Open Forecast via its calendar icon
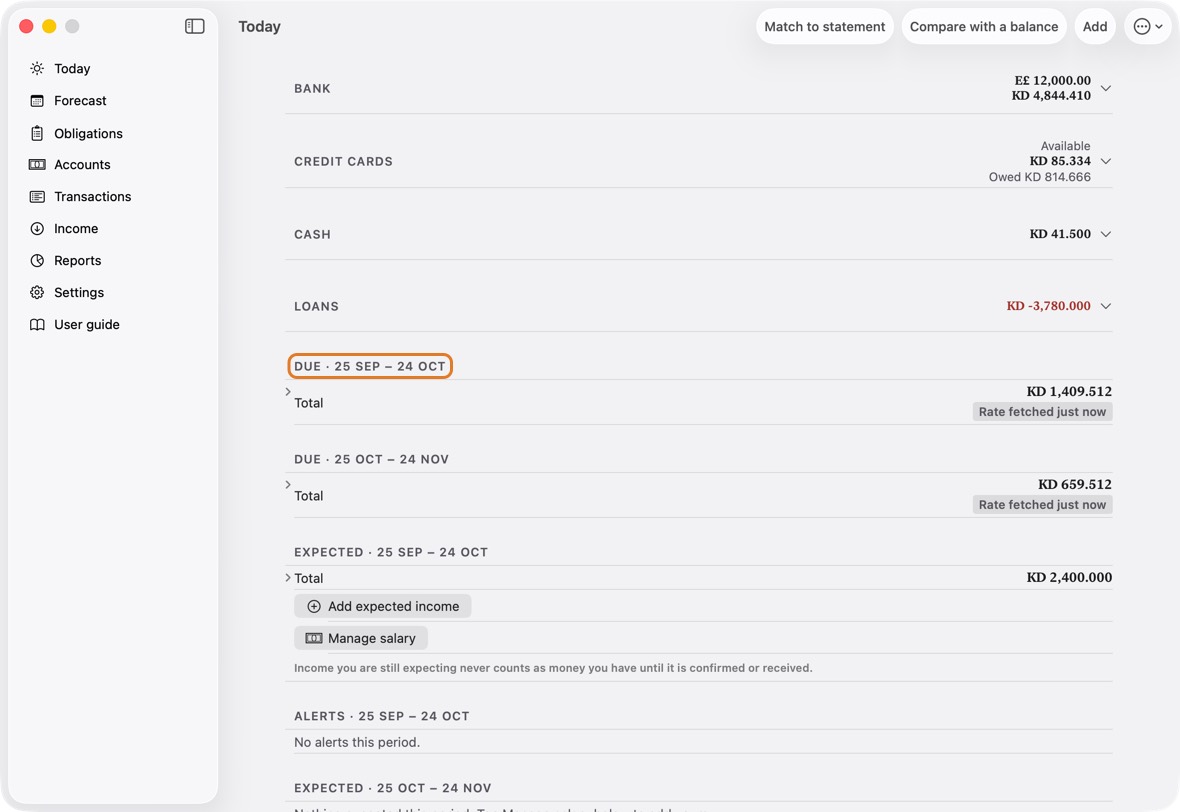 pos(37,101)
